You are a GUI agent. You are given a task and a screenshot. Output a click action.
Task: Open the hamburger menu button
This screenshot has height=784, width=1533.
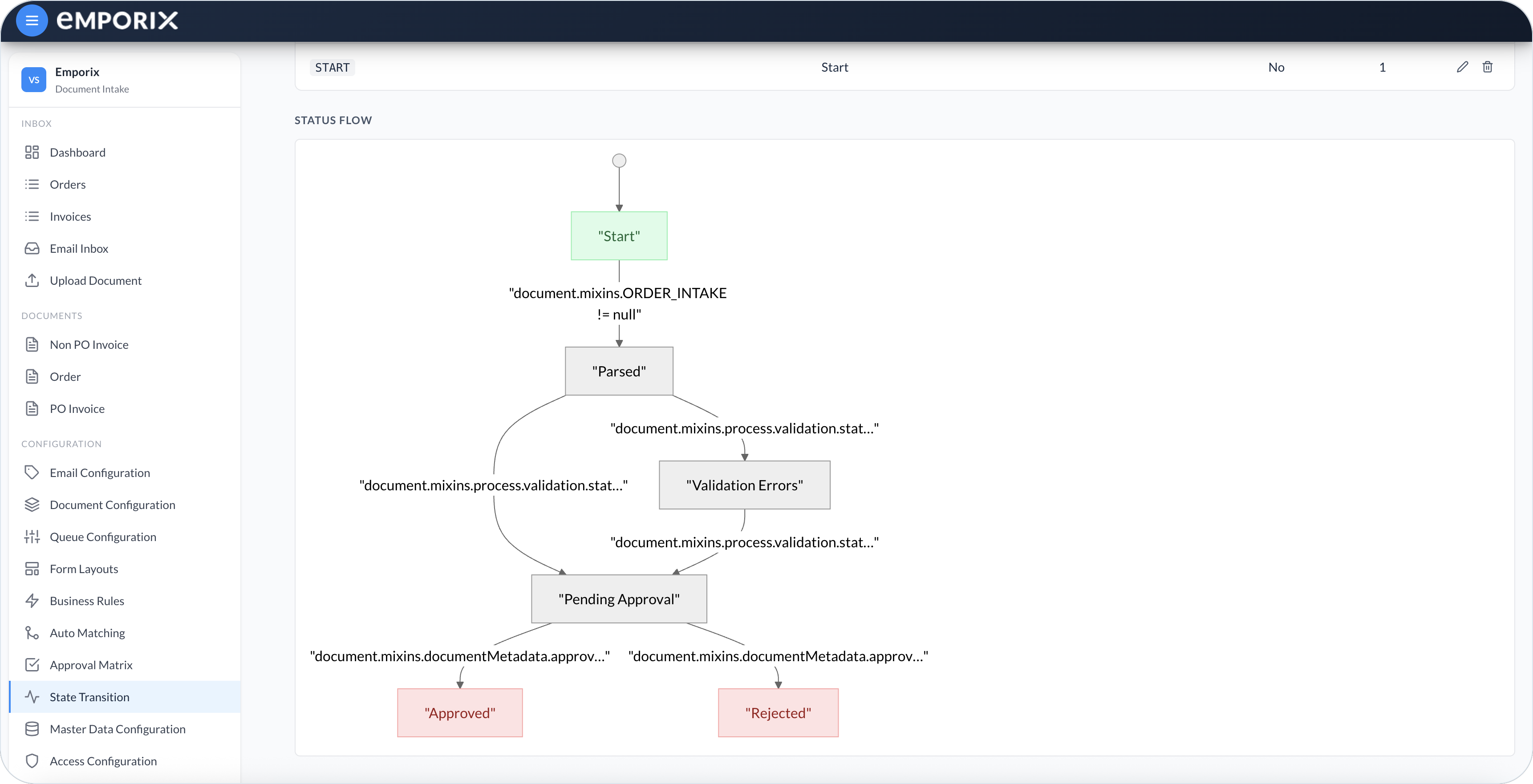pos(32,21)
